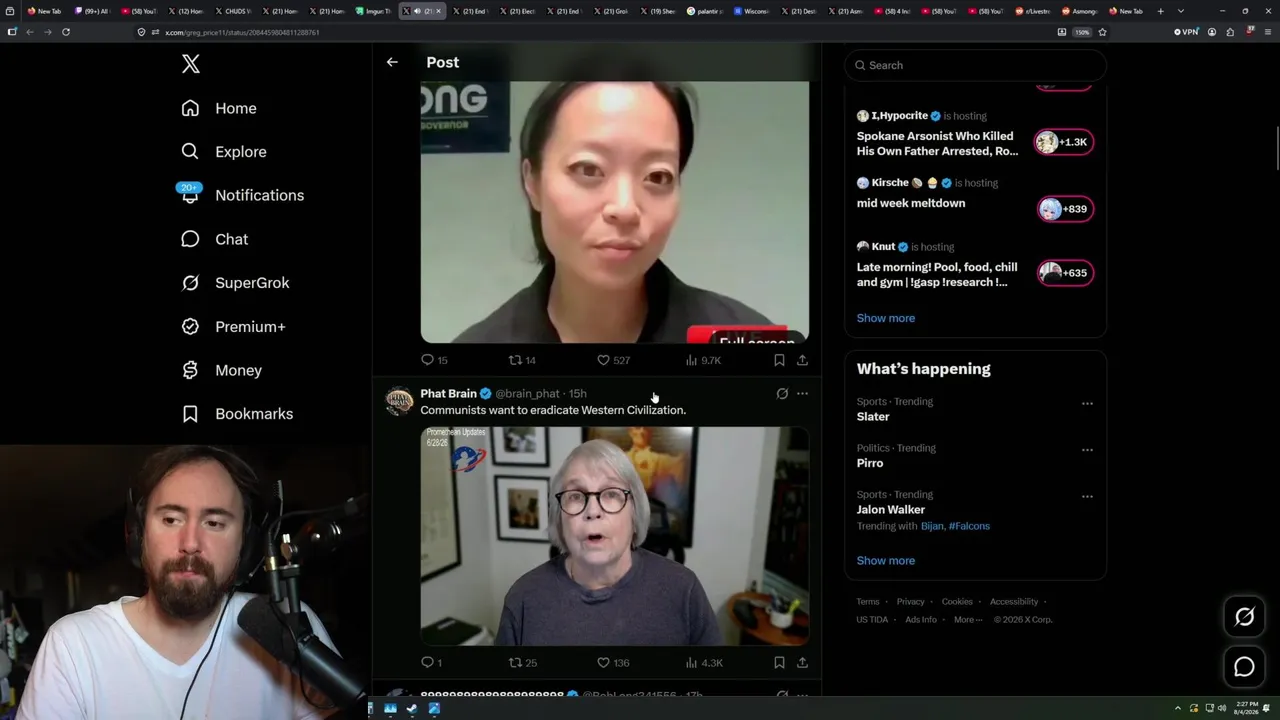Open the 'Spokane Arsonist Who Killed' space title

point(937,143)
